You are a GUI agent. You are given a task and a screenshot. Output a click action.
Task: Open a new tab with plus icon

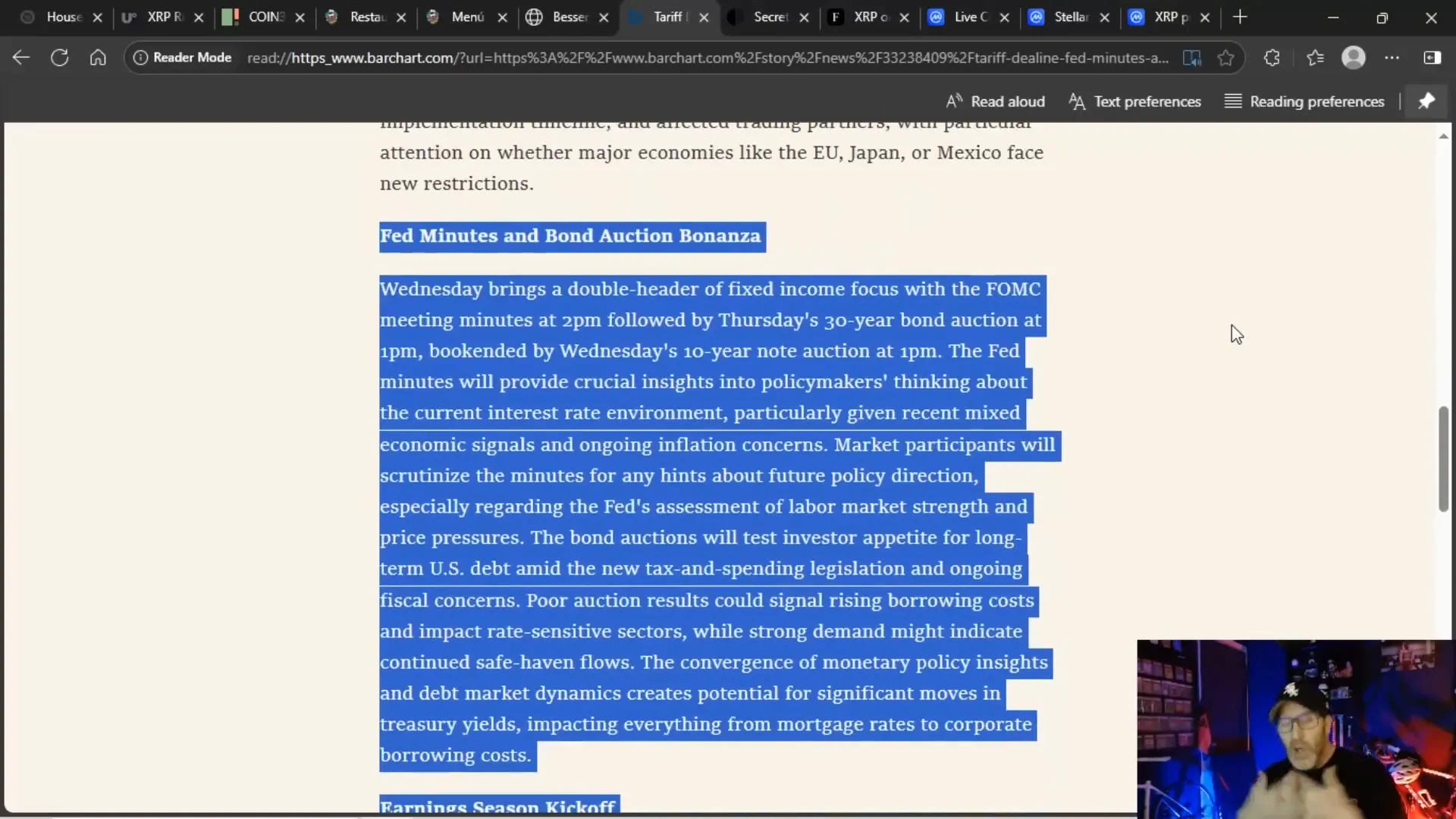coord(1240,17)
